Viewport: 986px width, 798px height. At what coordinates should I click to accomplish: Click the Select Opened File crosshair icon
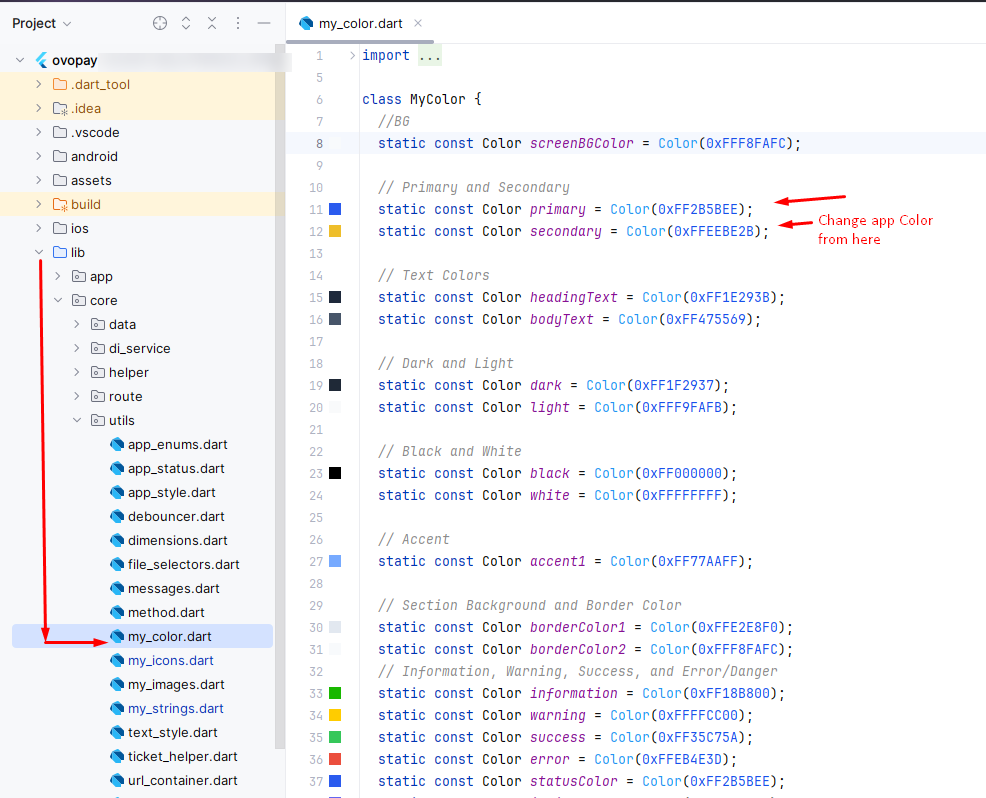click(160, 23)
